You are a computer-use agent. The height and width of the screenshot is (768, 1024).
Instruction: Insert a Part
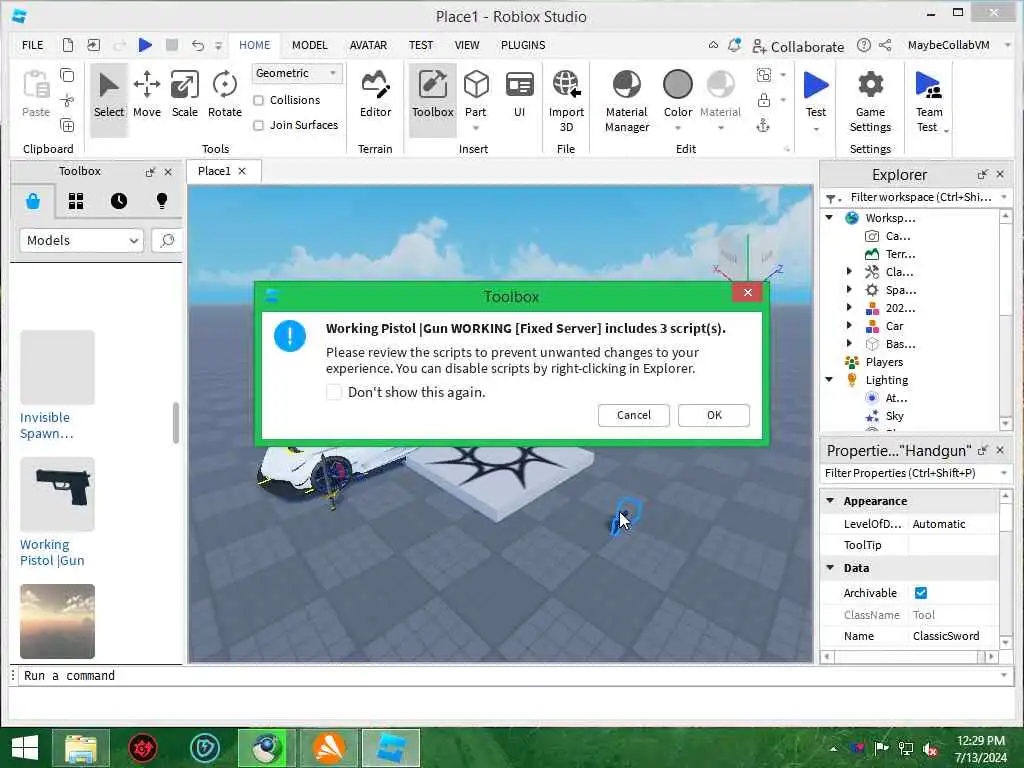pos(475,95)
